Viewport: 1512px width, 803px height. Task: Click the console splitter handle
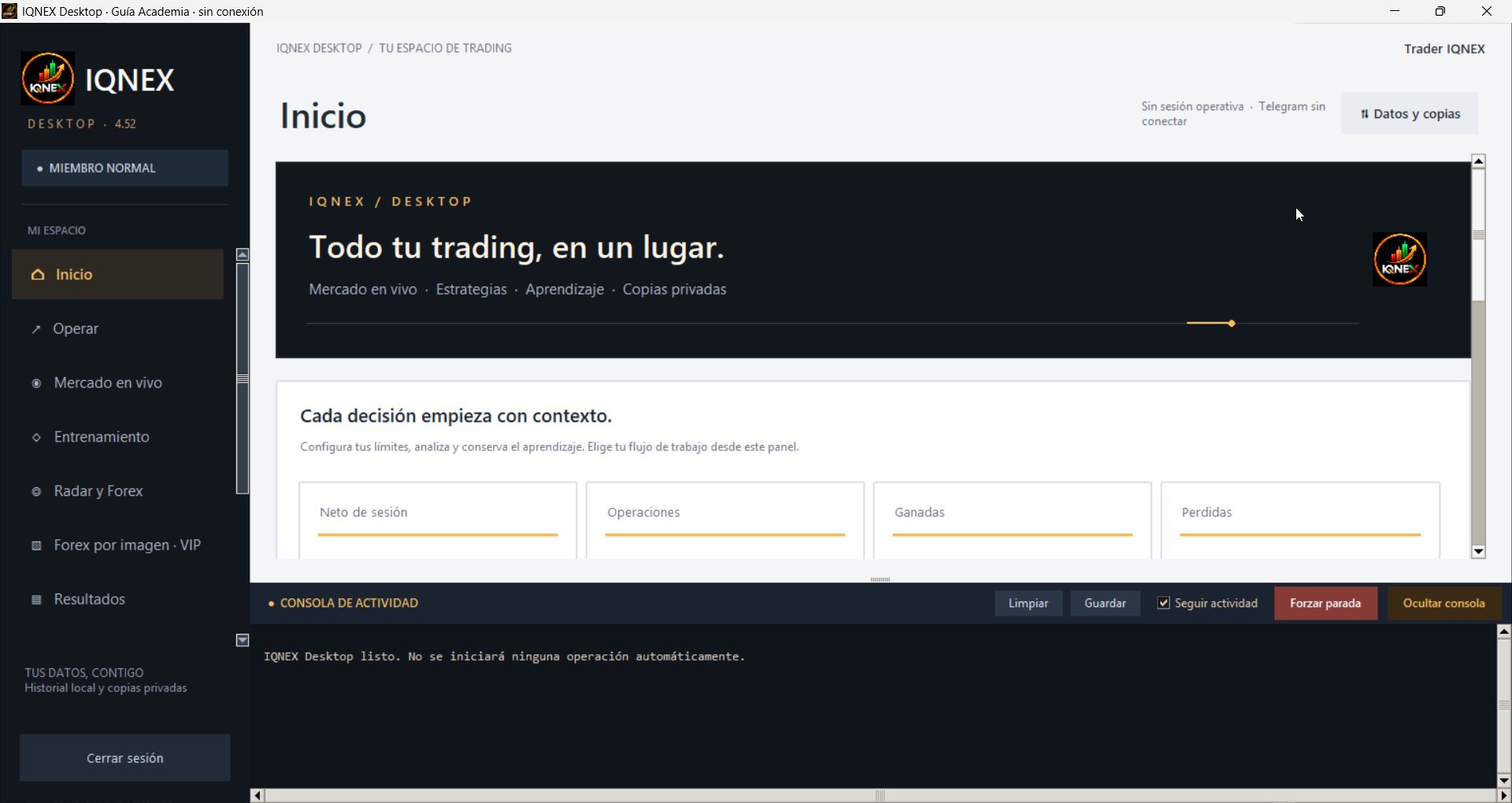880,579
